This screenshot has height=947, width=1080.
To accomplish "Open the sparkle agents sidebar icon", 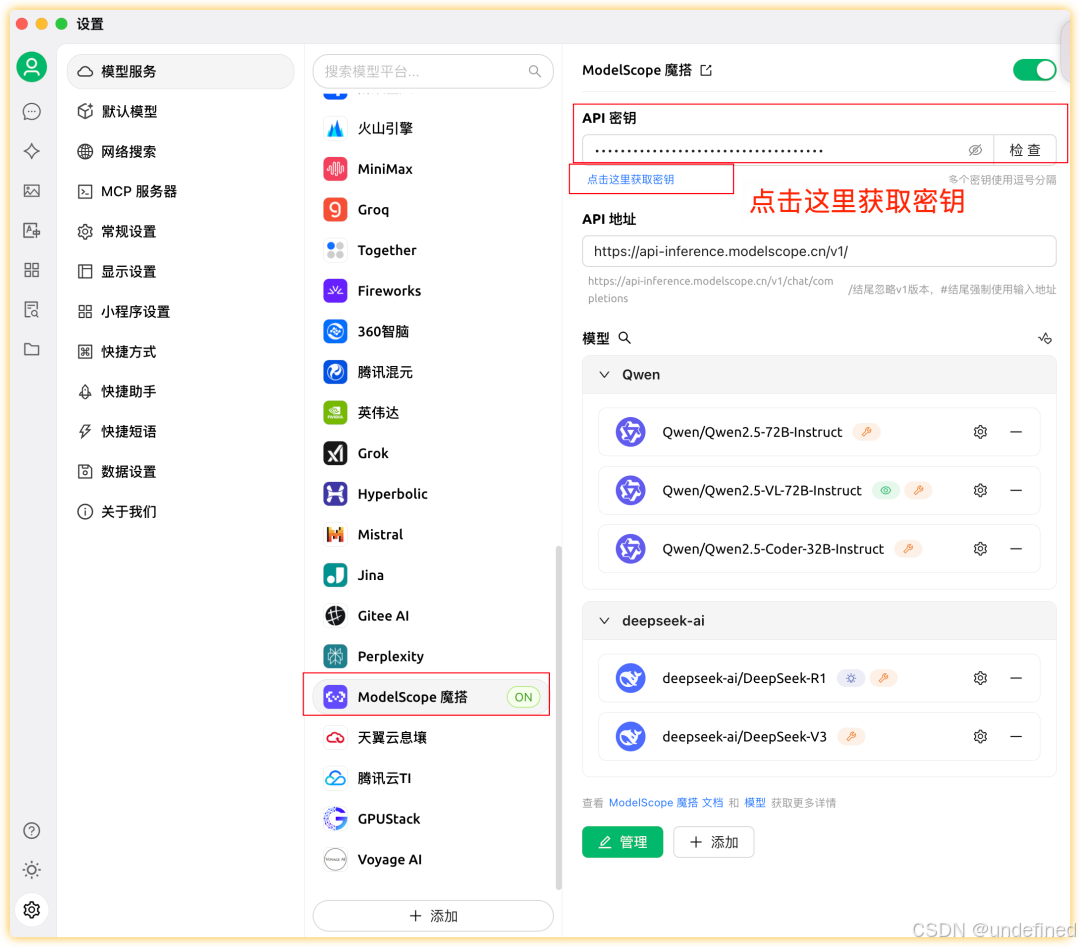I will coord(32,151).
